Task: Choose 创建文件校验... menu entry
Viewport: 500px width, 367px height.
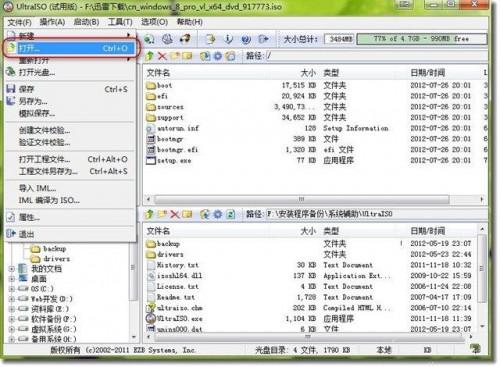Action: (70, 130)
